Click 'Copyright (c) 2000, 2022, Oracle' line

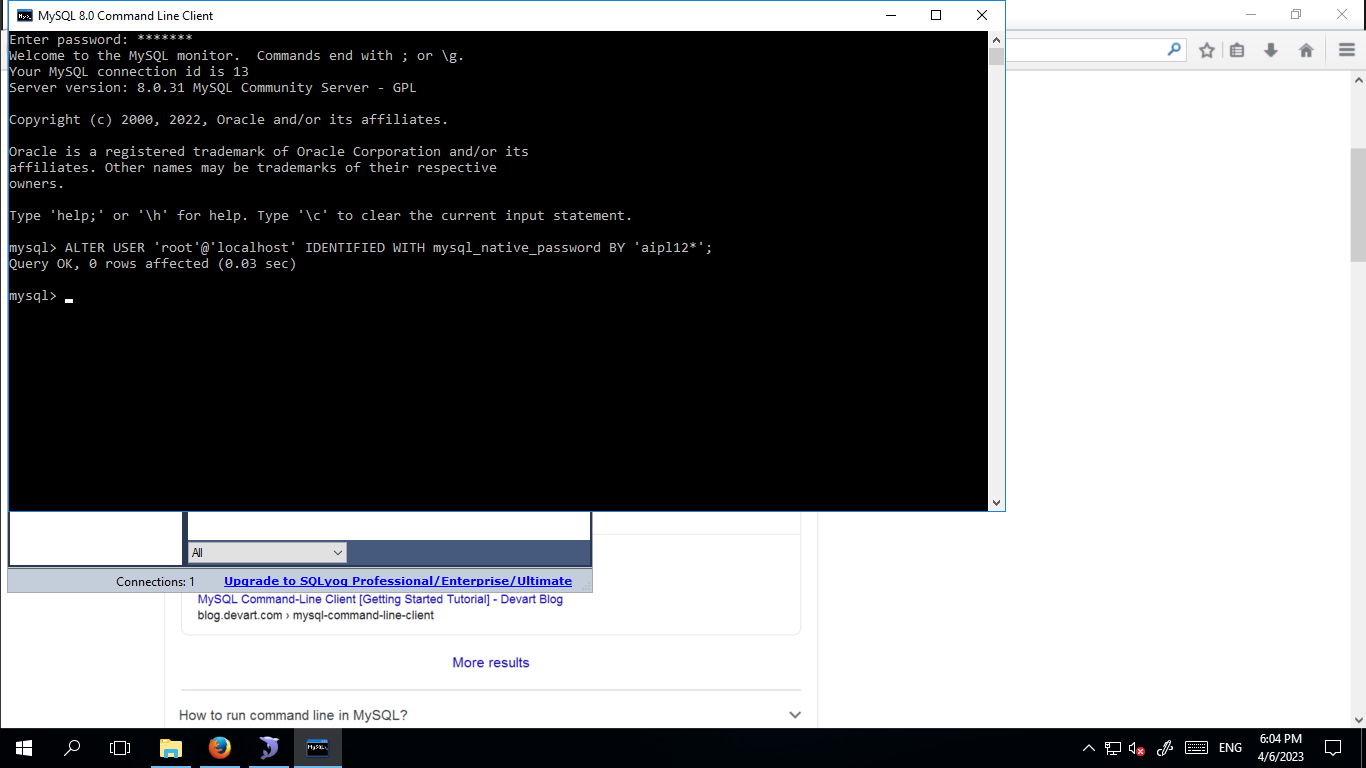pyautogui.click(x=229, y=120)
